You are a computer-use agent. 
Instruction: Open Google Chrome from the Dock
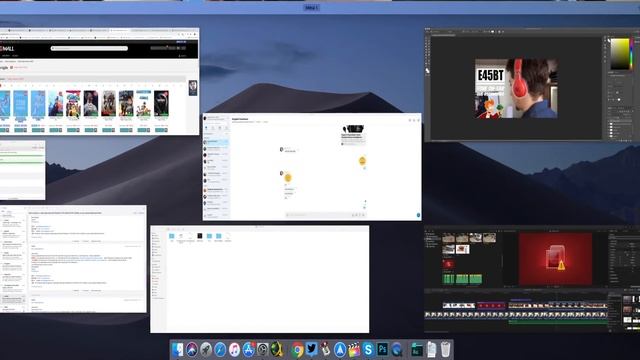[298, 350]
